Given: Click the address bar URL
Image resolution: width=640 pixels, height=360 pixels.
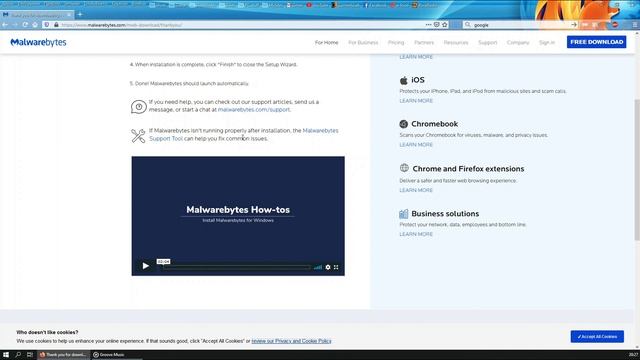Looking at the screenshot, I should tap(122, 25).
